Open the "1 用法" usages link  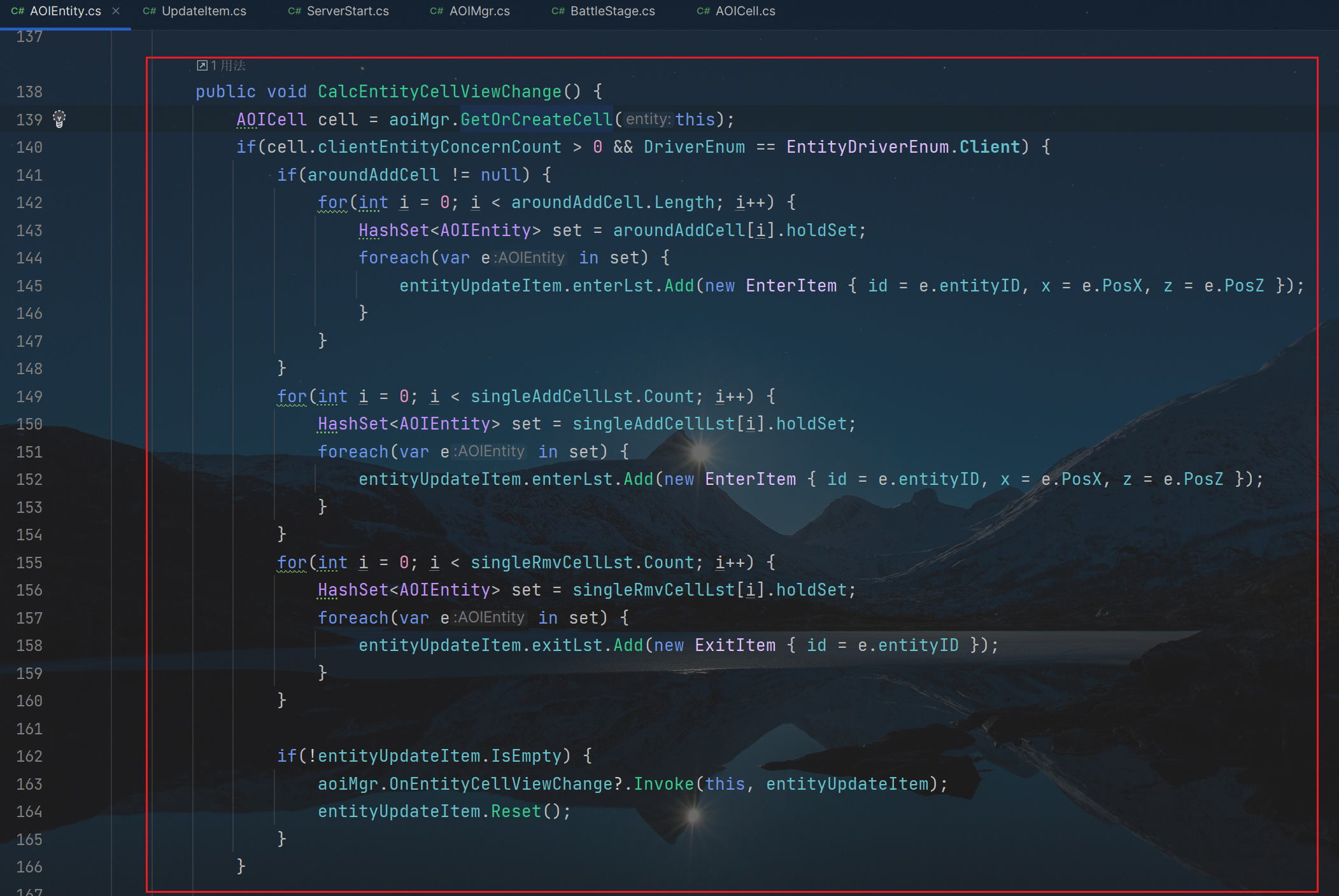pos(228,66)
